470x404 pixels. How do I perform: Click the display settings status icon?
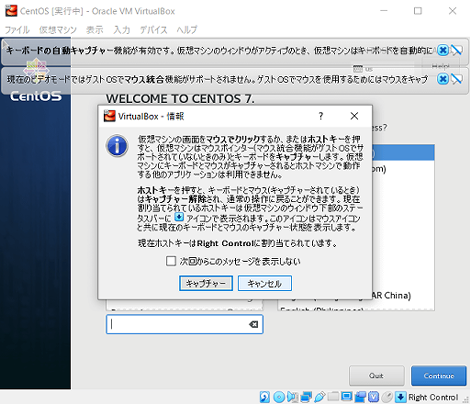click(347, 397)
